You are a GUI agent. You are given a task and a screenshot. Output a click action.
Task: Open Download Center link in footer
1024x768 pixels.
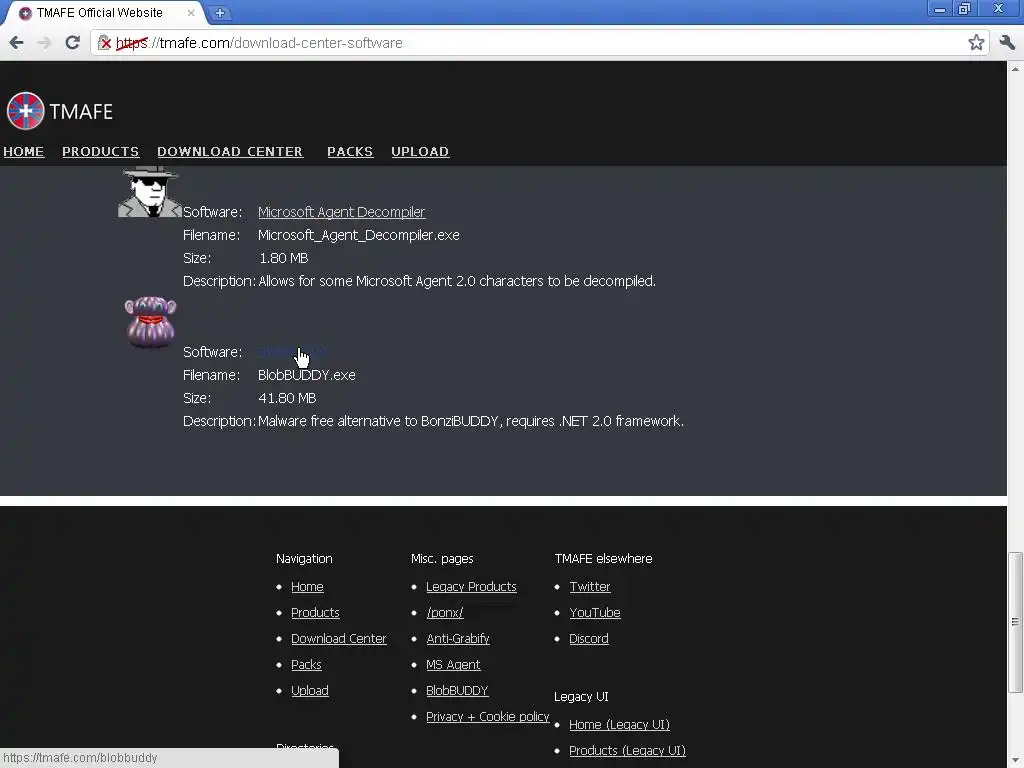point(338,639)
